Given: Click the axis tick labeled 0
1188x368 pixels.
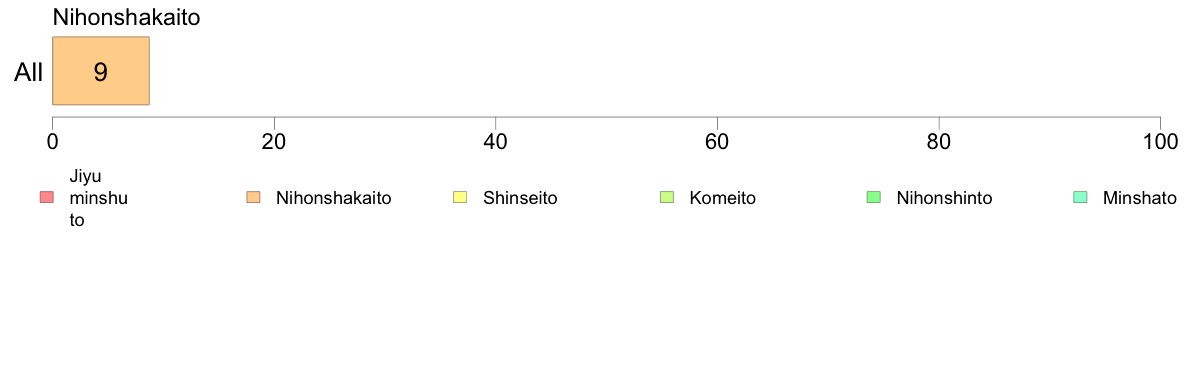Looking at the screenshot, I should click(x=52, y=141).
